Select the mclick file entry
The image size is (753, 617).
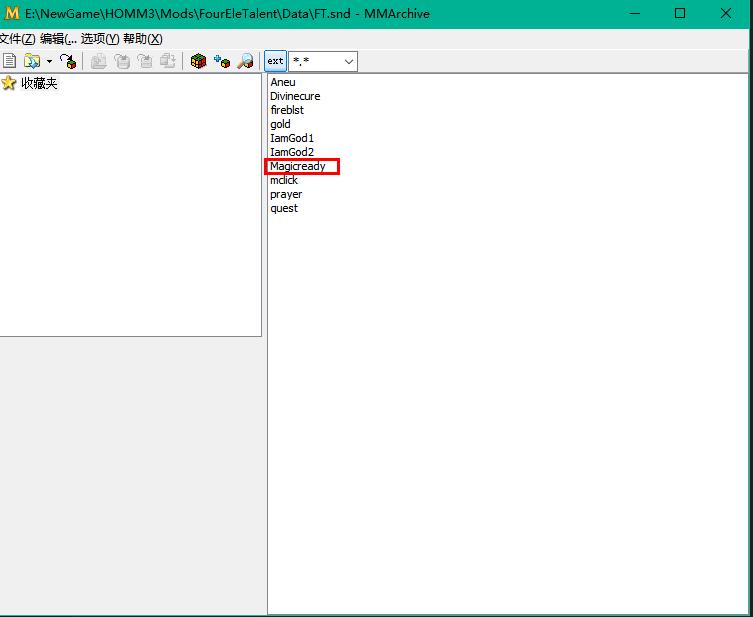284,180
